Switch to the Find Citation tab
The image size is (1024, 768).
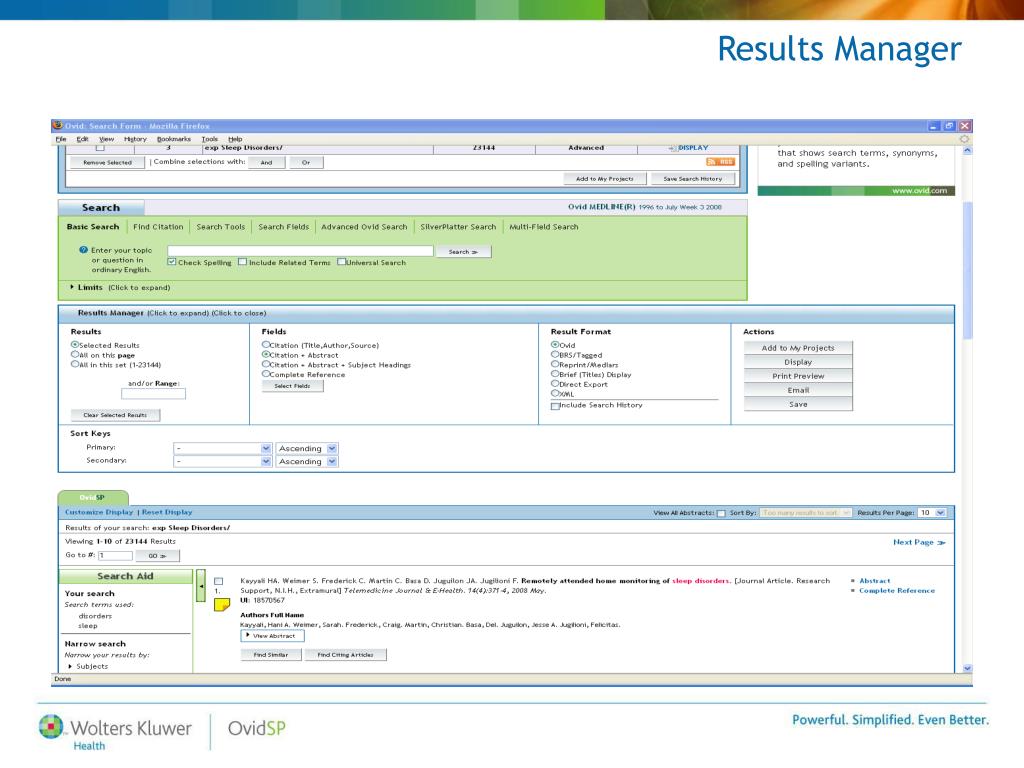coord(158,227)
